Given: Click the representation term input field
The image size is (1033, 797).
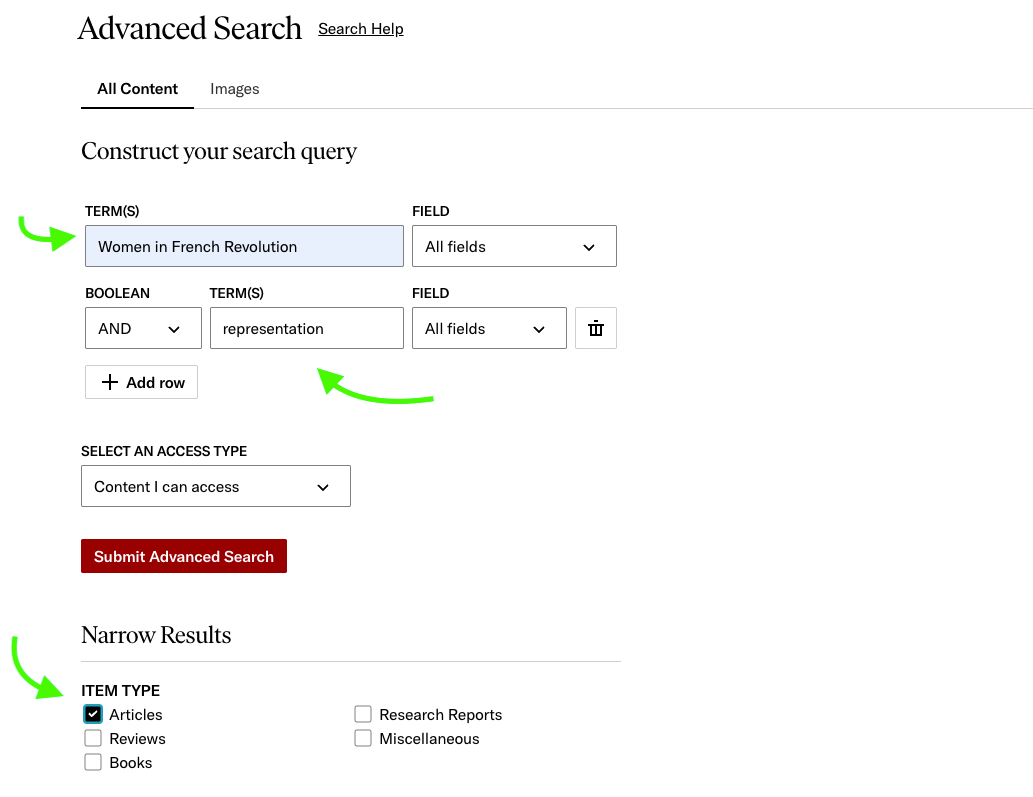Looking at the screenshot, I should click(306, 328).
